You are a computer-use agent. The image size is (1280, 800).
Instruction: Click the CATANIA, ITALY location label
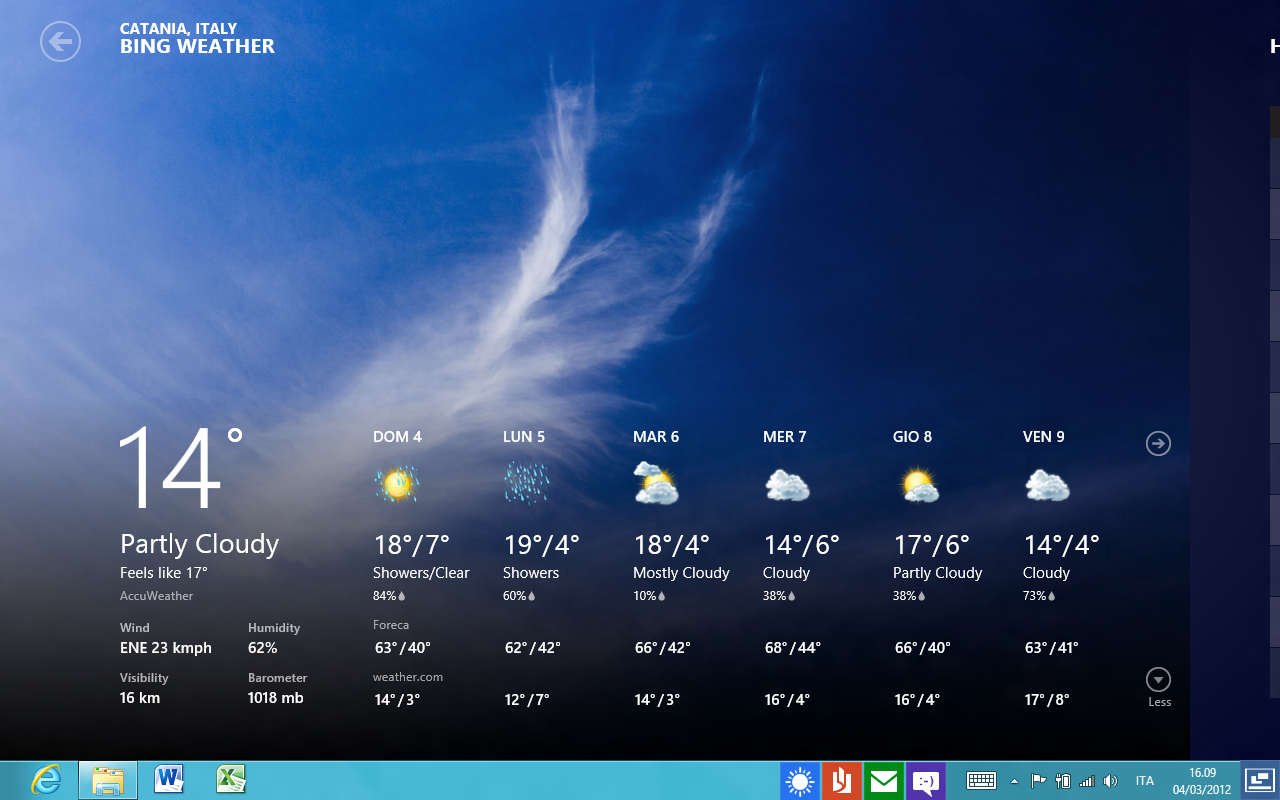tap(178, 28)
